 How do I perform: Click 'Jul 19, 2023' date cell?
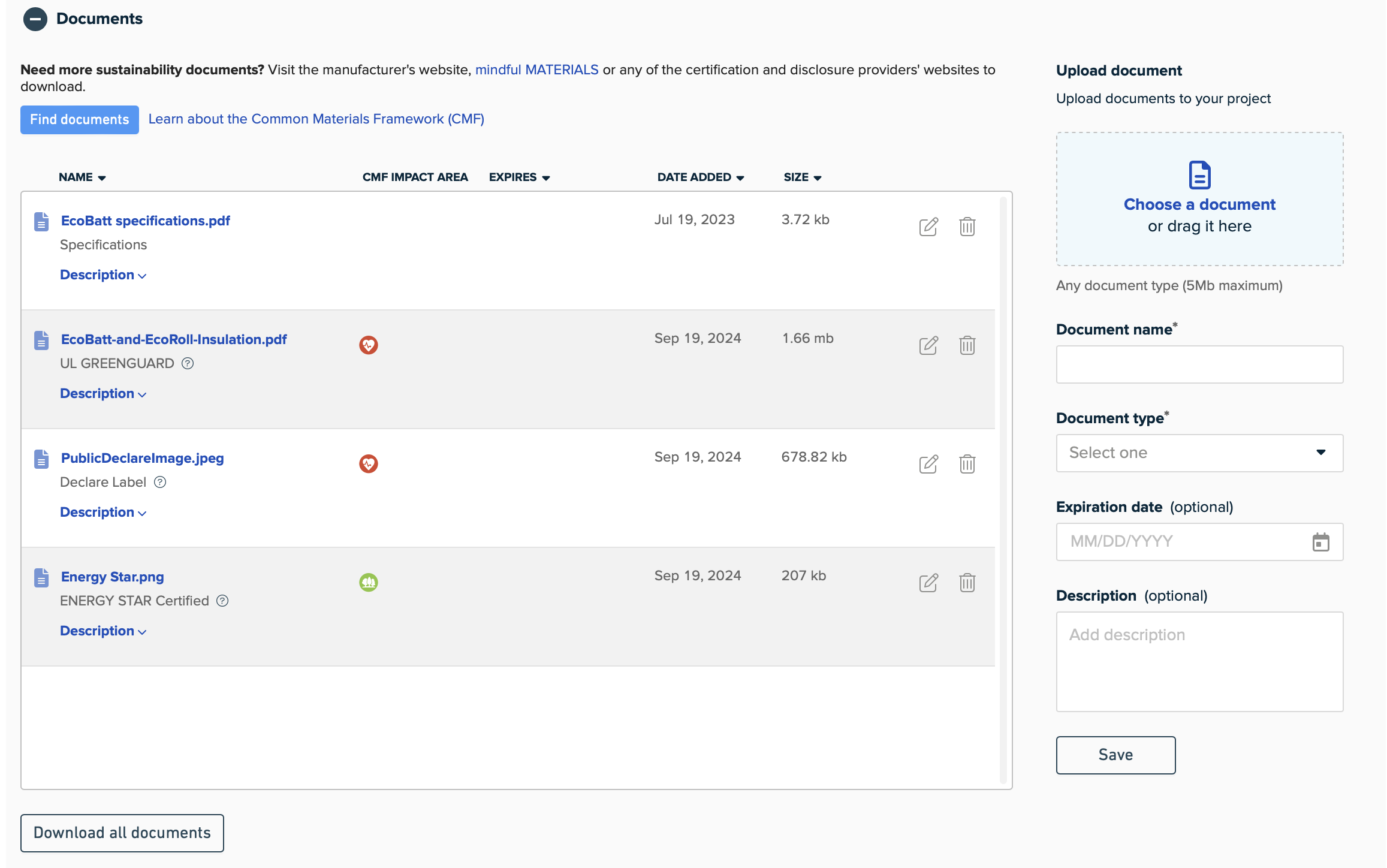pos(695,220)
